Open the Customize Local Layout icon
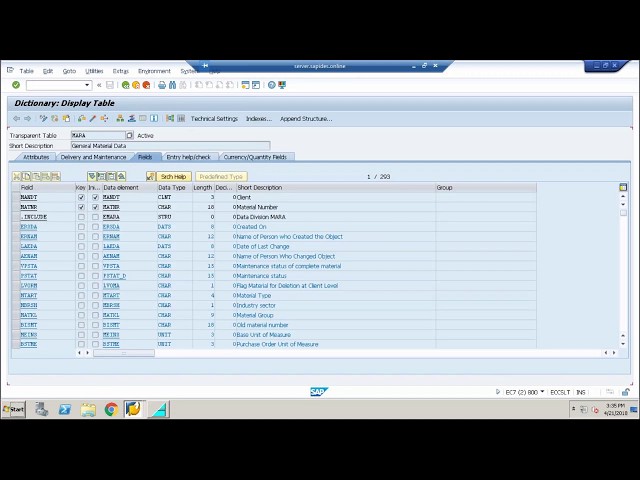The width and height of the screenshot is (640, 480). (282, 85)
